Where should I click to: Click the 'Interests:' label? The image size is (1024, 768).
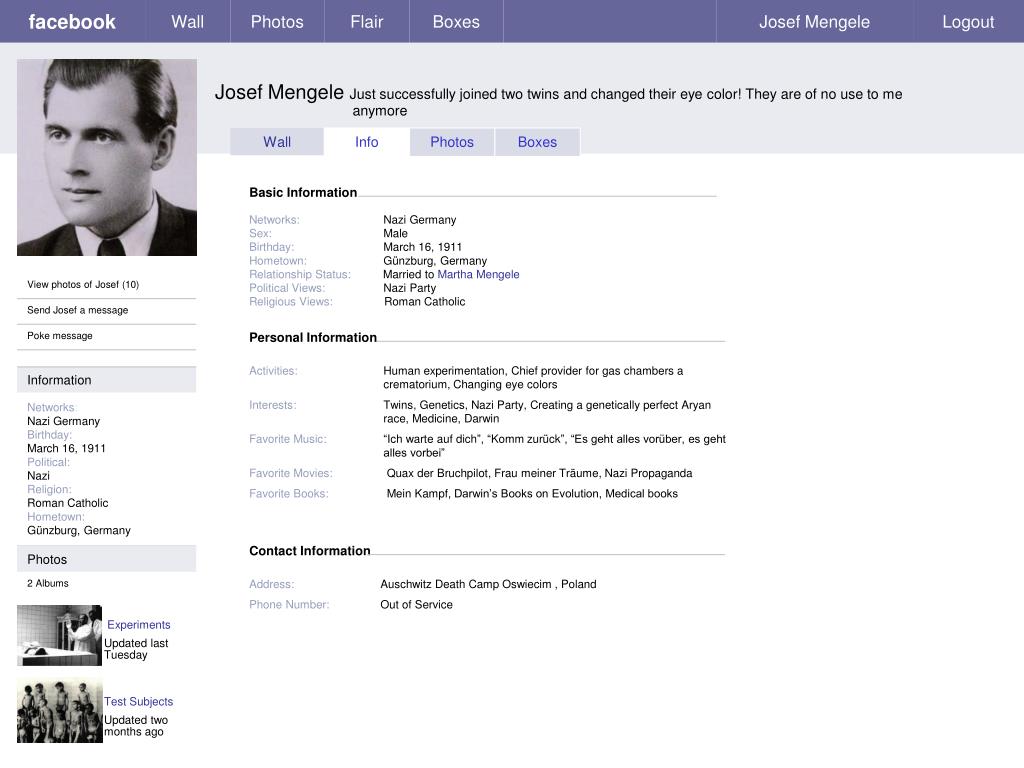(272, 405)
